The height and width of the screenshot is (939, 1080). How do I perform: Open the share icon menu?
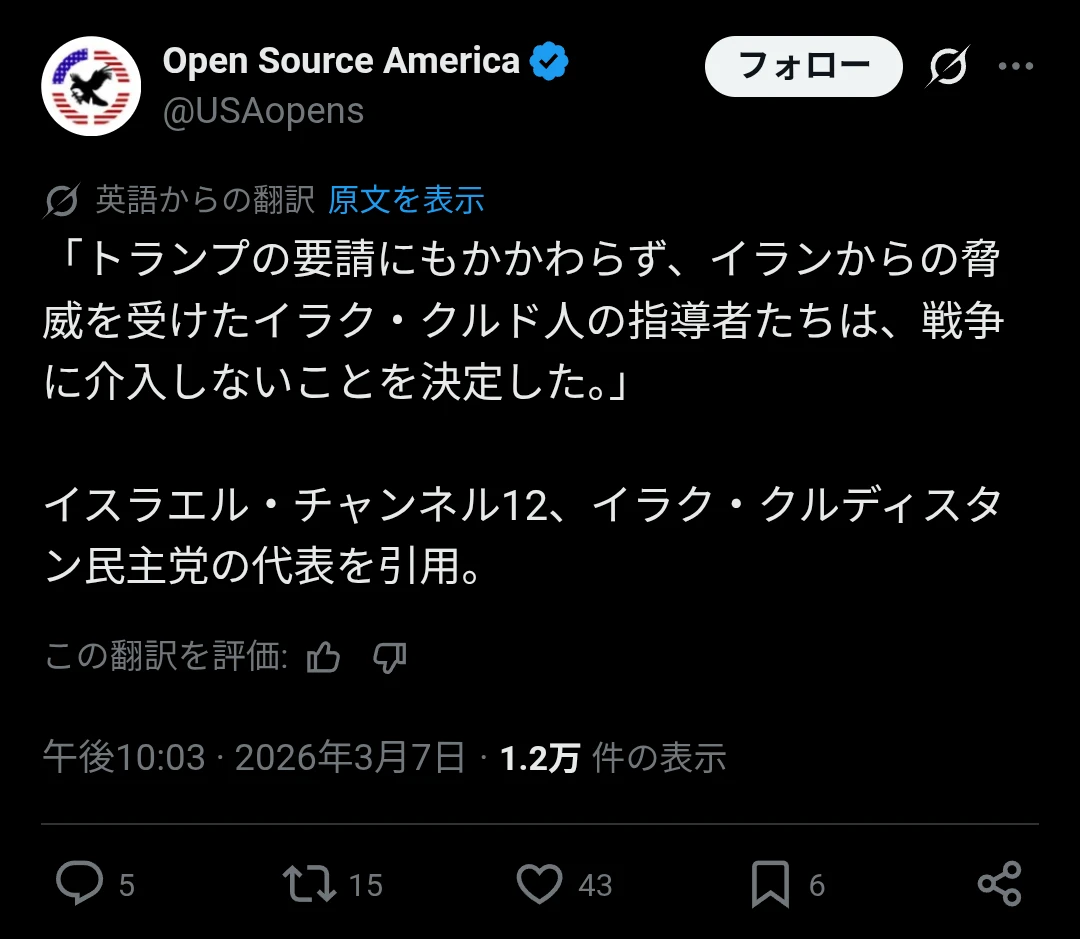point(999,884)
